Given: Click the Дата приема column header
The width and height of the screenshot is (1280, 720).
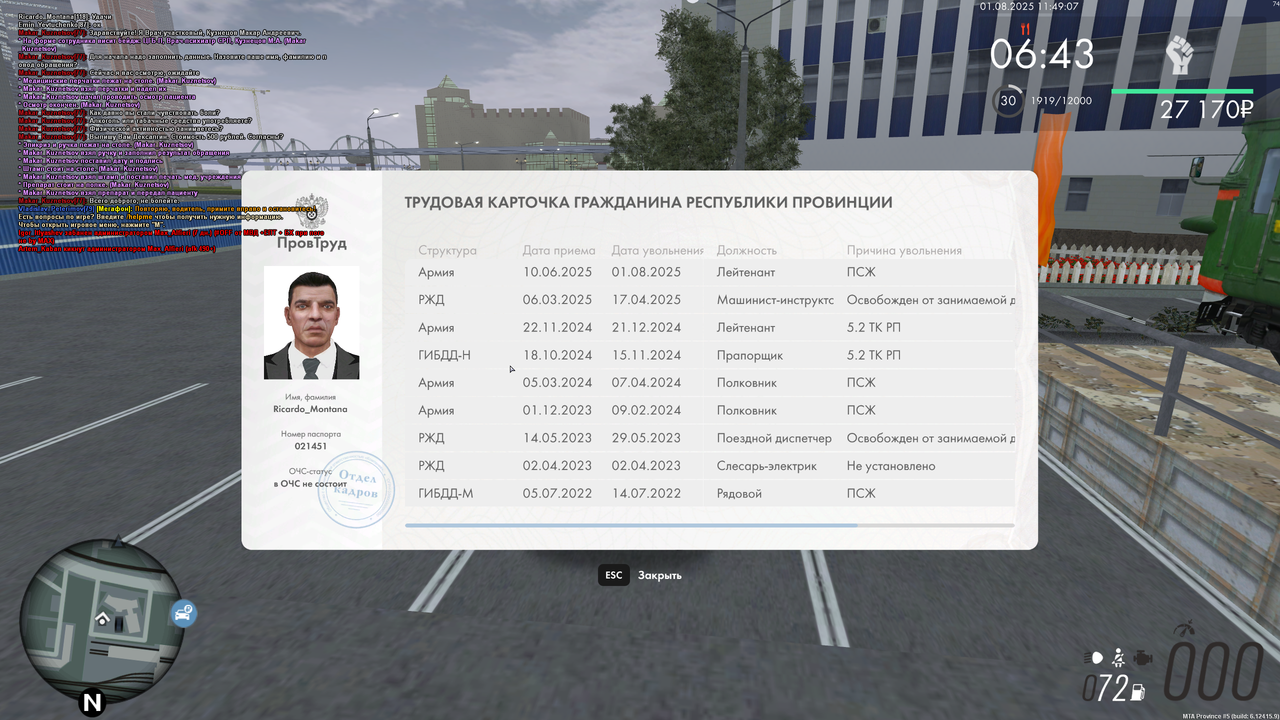Looking at the screenshot, I should tap(559, 250).
